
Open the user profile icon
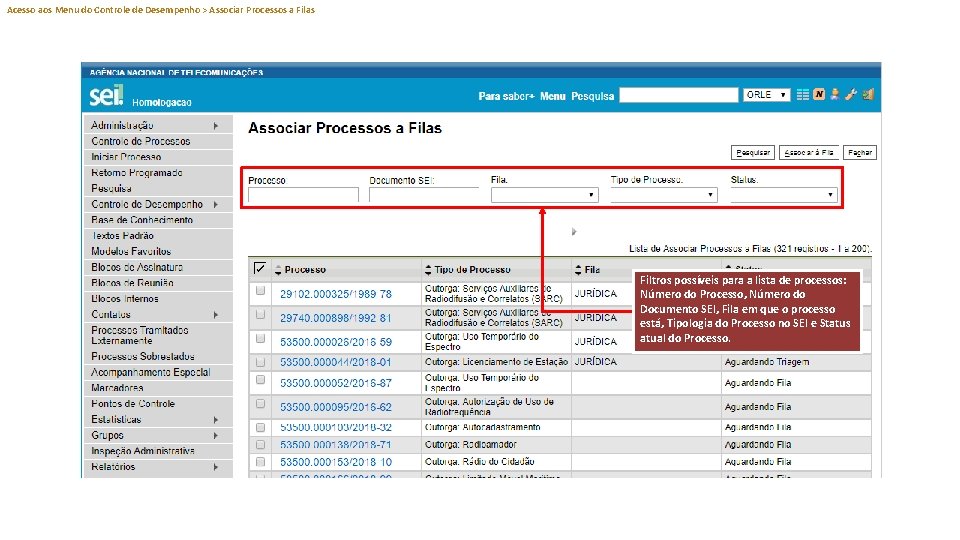click(834, 94)
